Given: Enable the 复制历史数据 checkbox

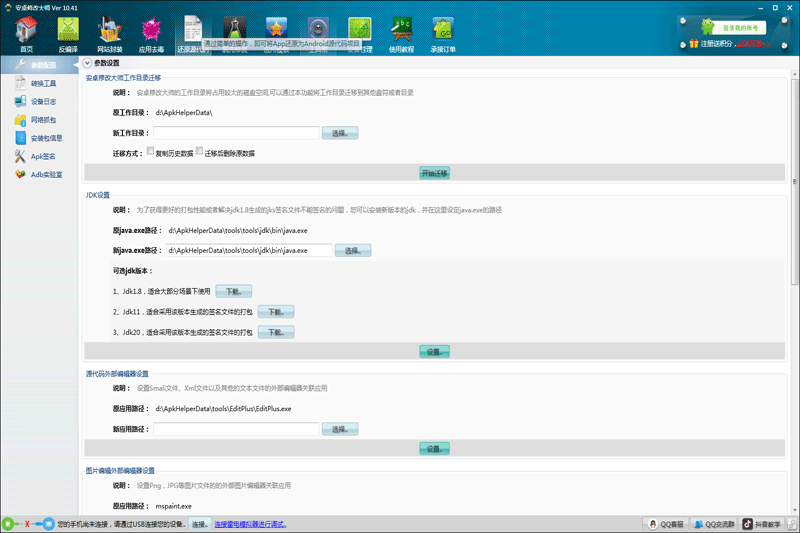Looking at the screenshot, I should point(151,152).
